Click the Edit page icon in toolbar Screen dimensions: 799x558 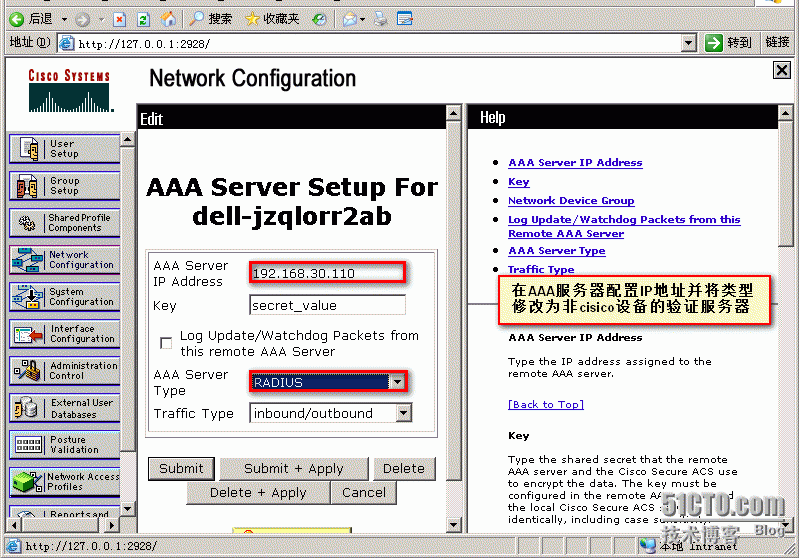click(x=405, y=19)
